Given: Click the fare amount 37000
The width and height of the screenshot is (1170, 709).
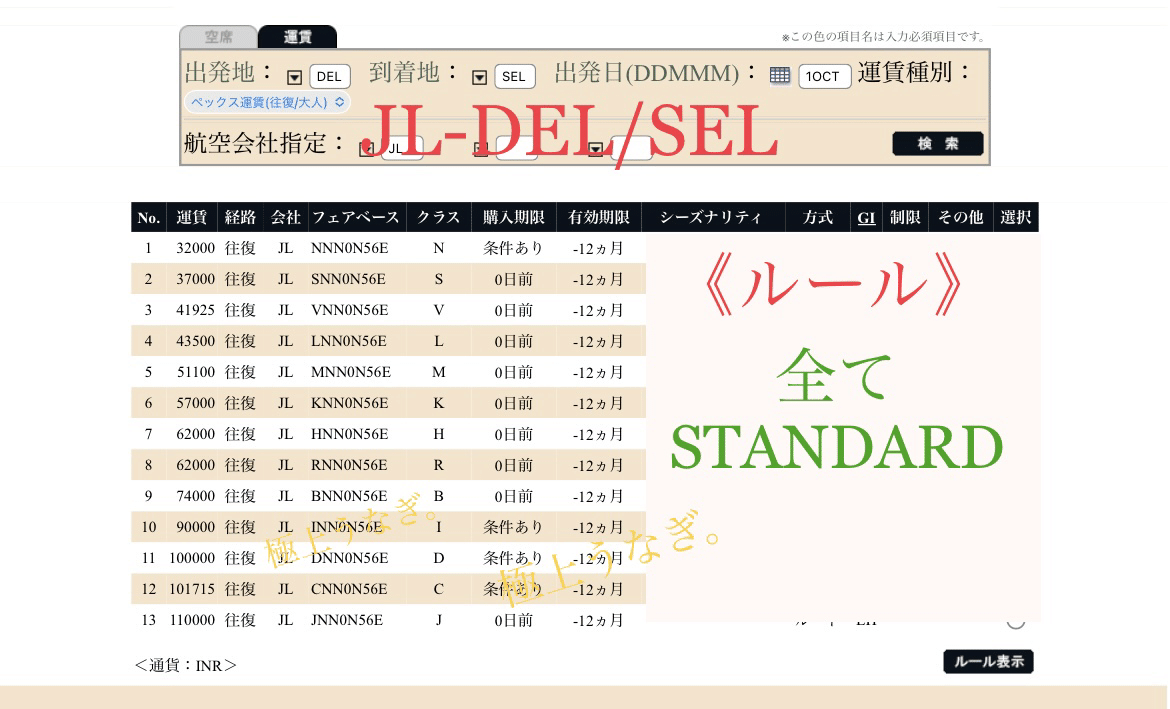Looking at the screenshot, I should tap(195, 279).
